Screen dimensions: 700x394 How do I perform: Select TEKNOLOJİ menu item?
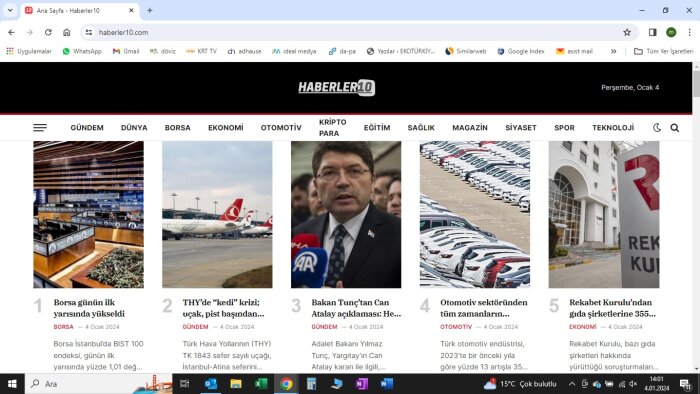coord(613,128)
